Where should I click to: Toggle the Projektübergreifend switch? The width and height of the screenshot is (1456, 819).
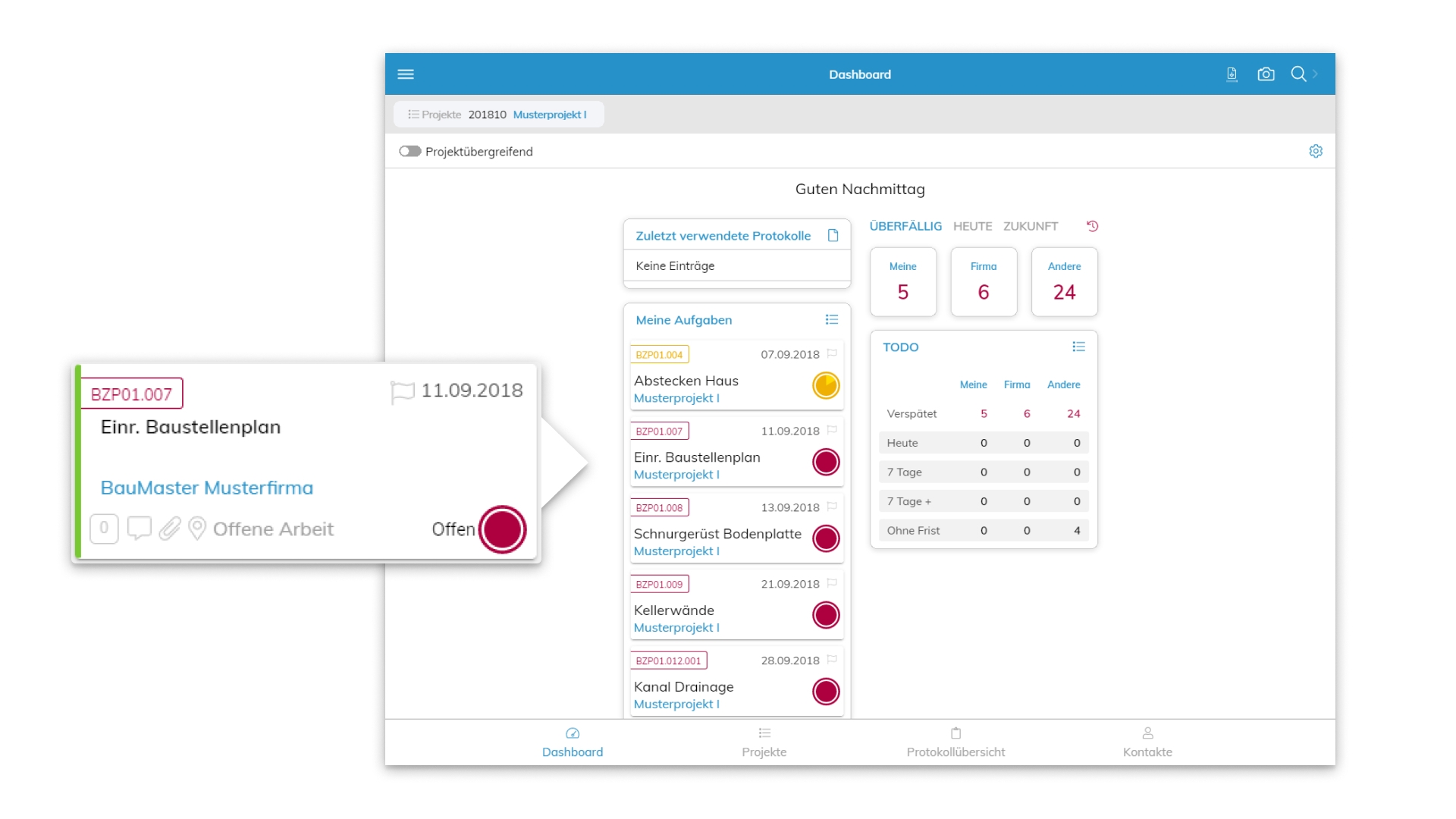410,152
